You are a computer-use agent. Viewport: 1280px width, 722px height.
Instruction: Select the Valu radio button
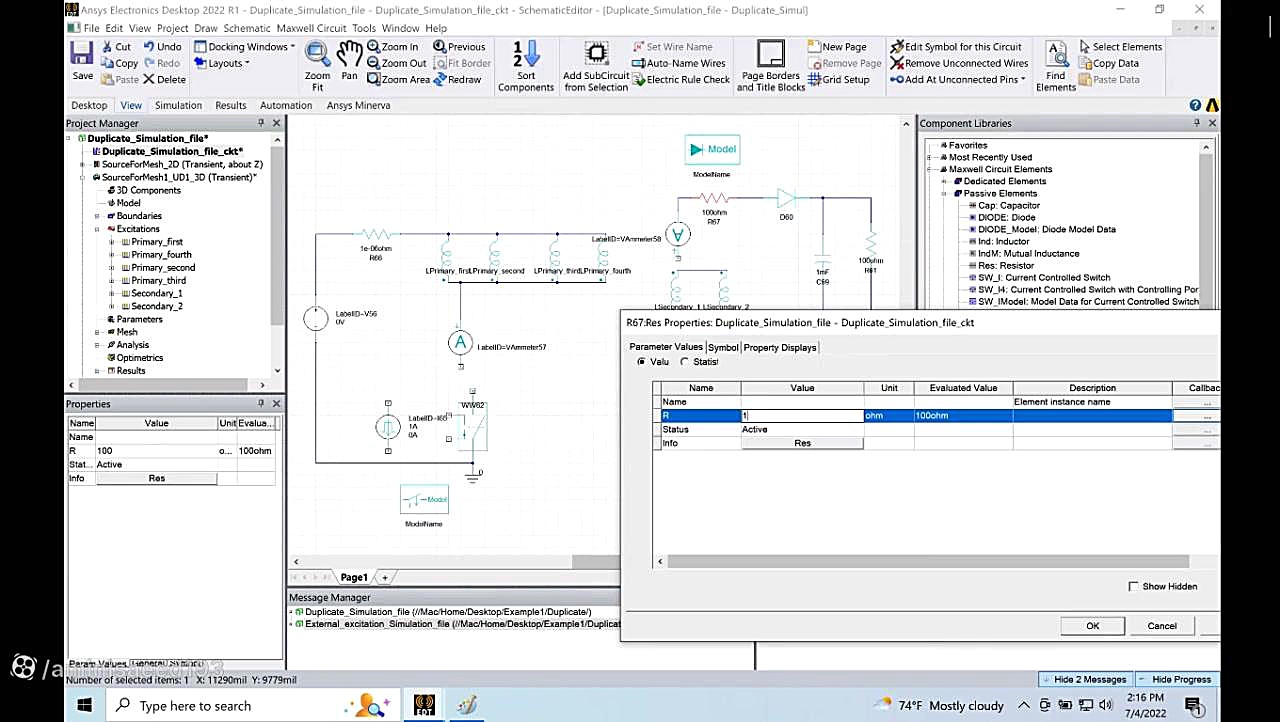641,362
